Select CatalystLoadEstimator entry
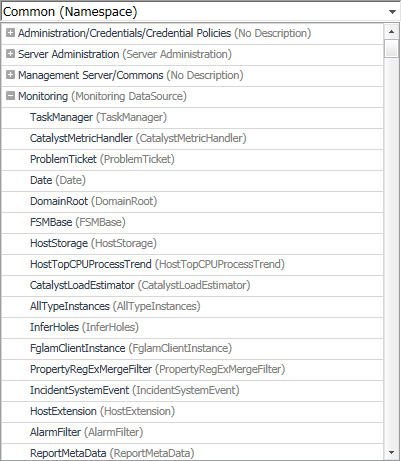The image size is (401, 461). (192, 286)
